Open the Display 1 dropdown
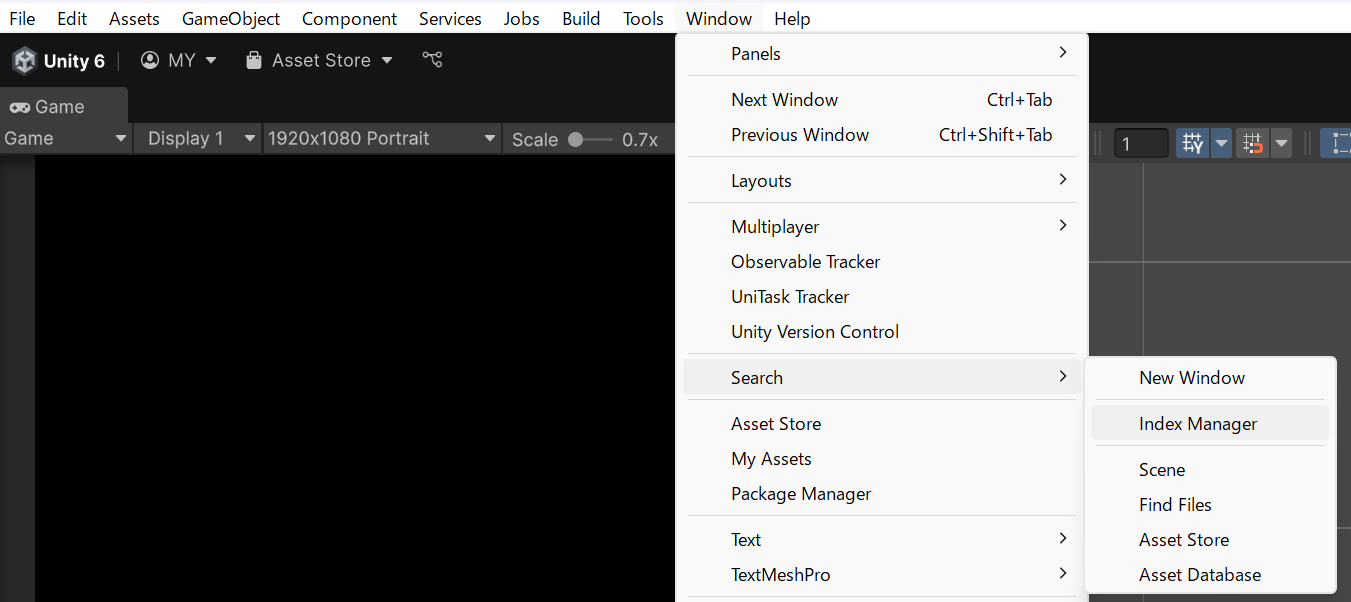Image resolution: width=1351 pixels, height=602 pixels. pyautogui.click(x=197, y=139)
